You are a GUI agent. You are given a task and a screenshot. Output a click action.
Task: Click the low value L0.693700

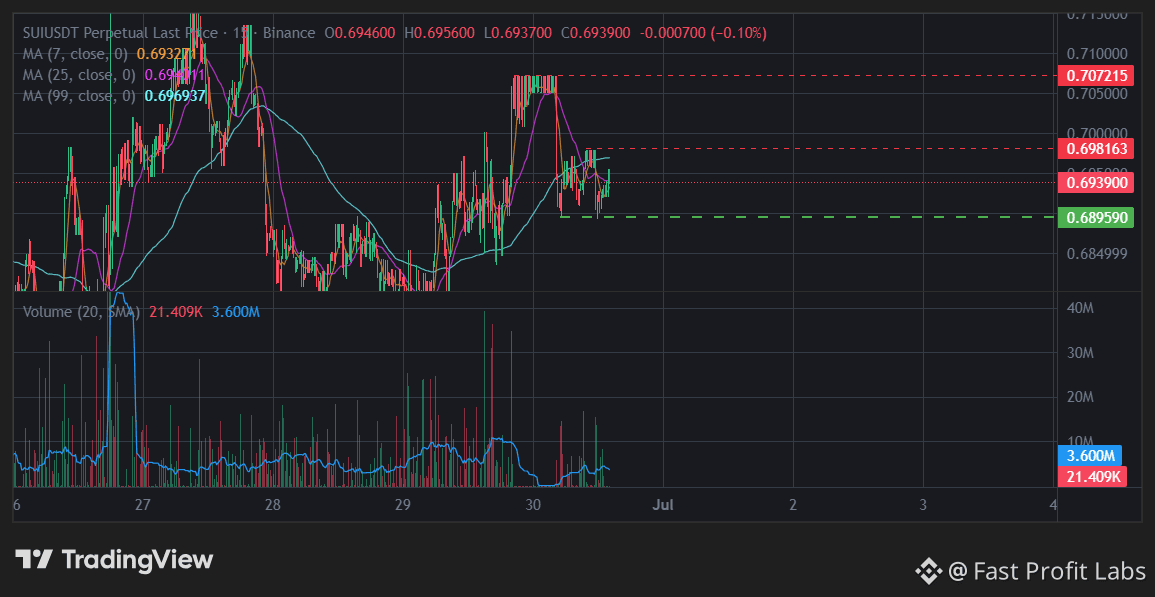click(517, 33)
